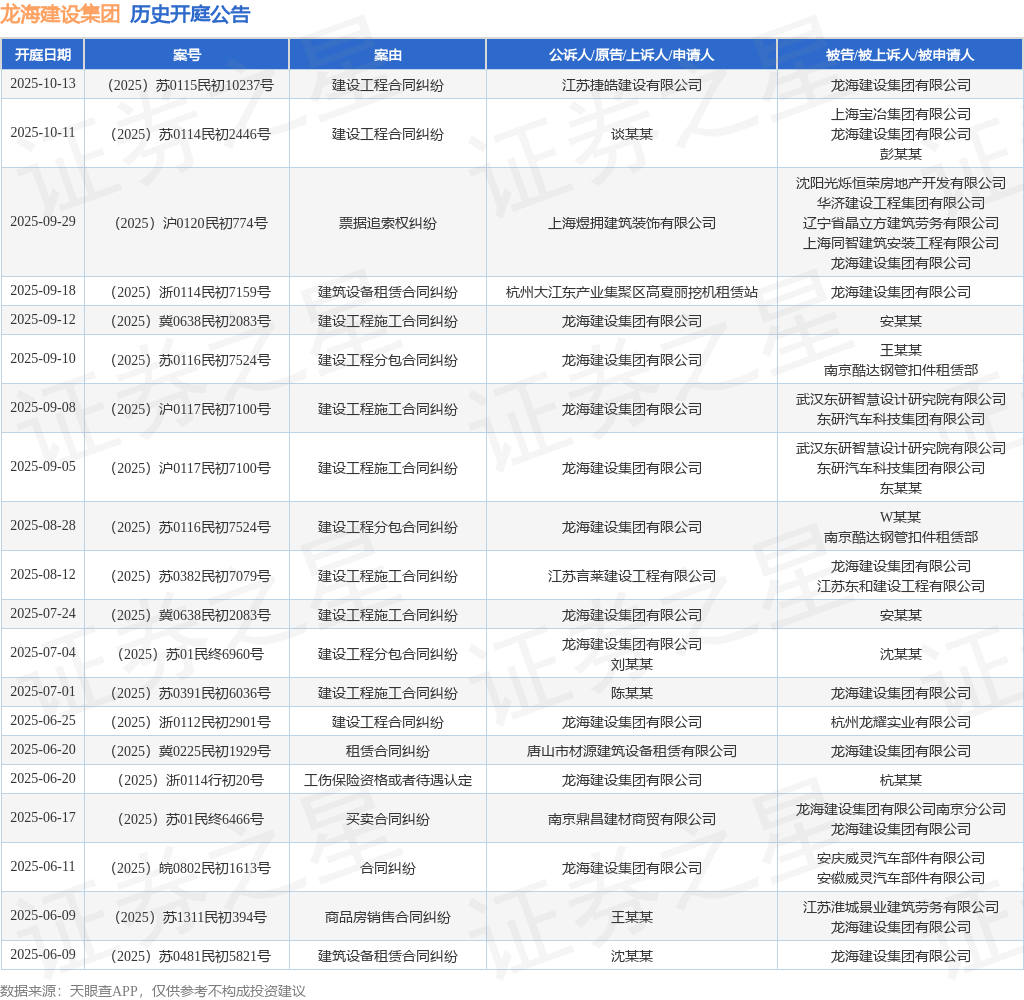Select date cell 2025-09-08
The width and height of the screenshot is (1024, 1000).
[x=42, y=408]
